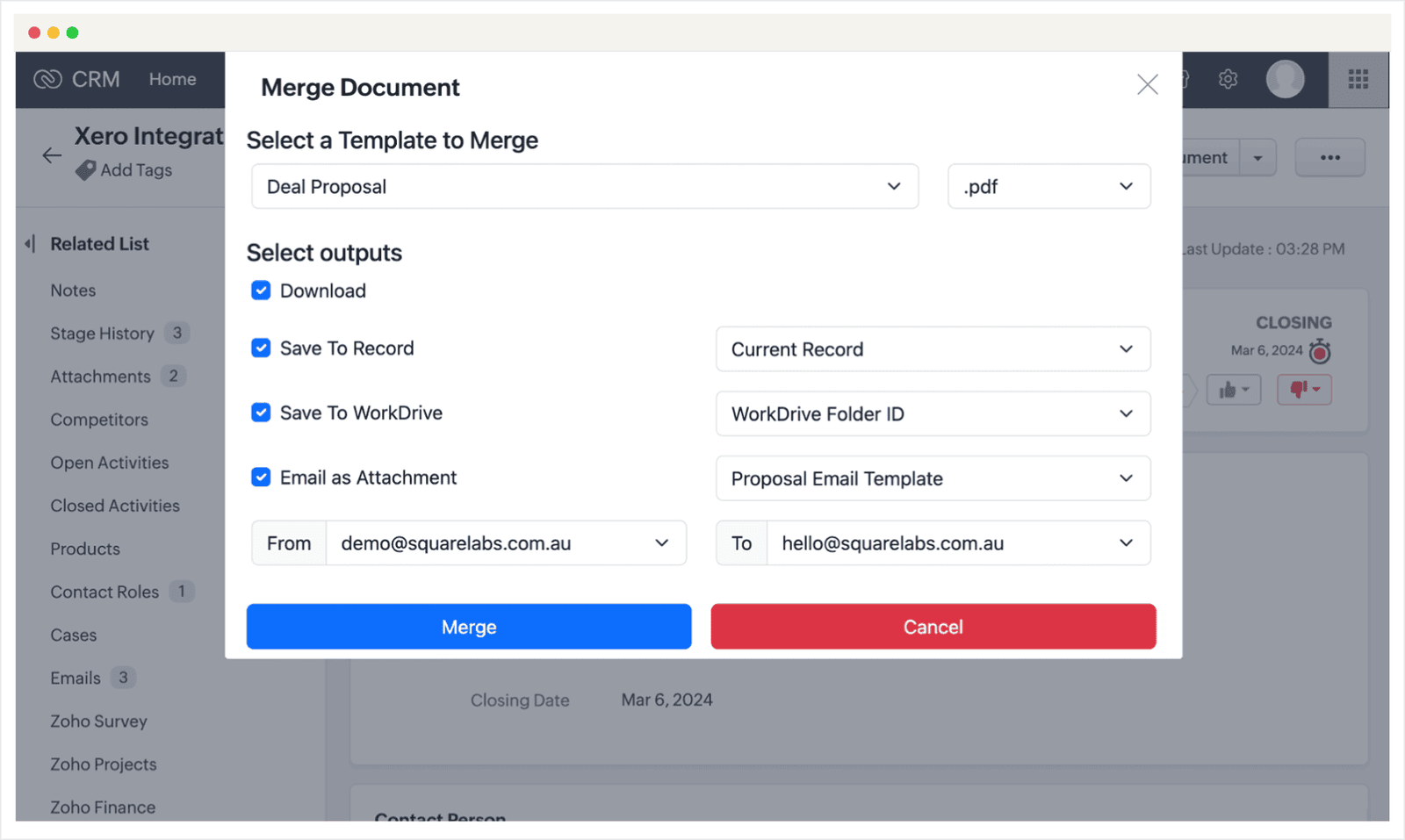
Task: Toggle the Save To WorkDrive checkbox
Action: pos(261,413)
